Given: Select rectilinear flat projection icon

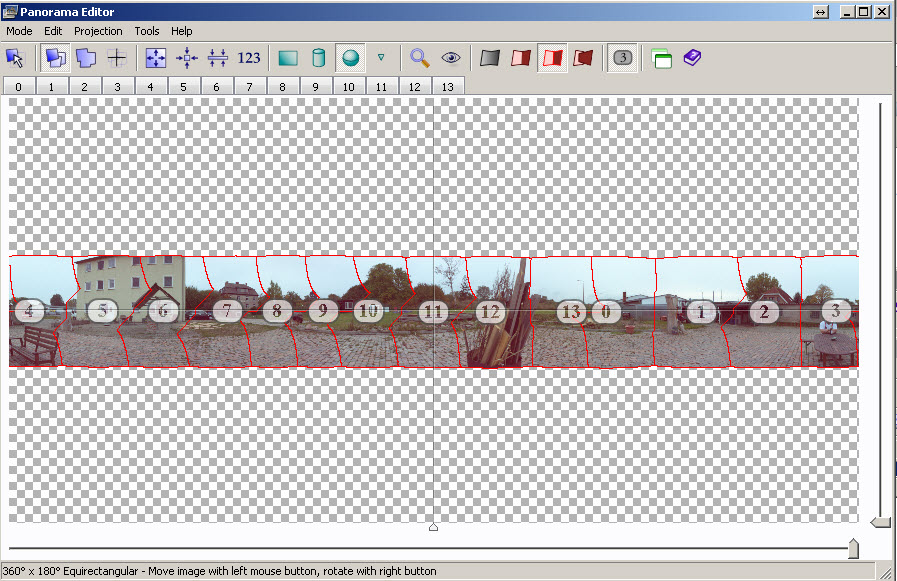Looking at the screenshot, I should coord(288,58).
